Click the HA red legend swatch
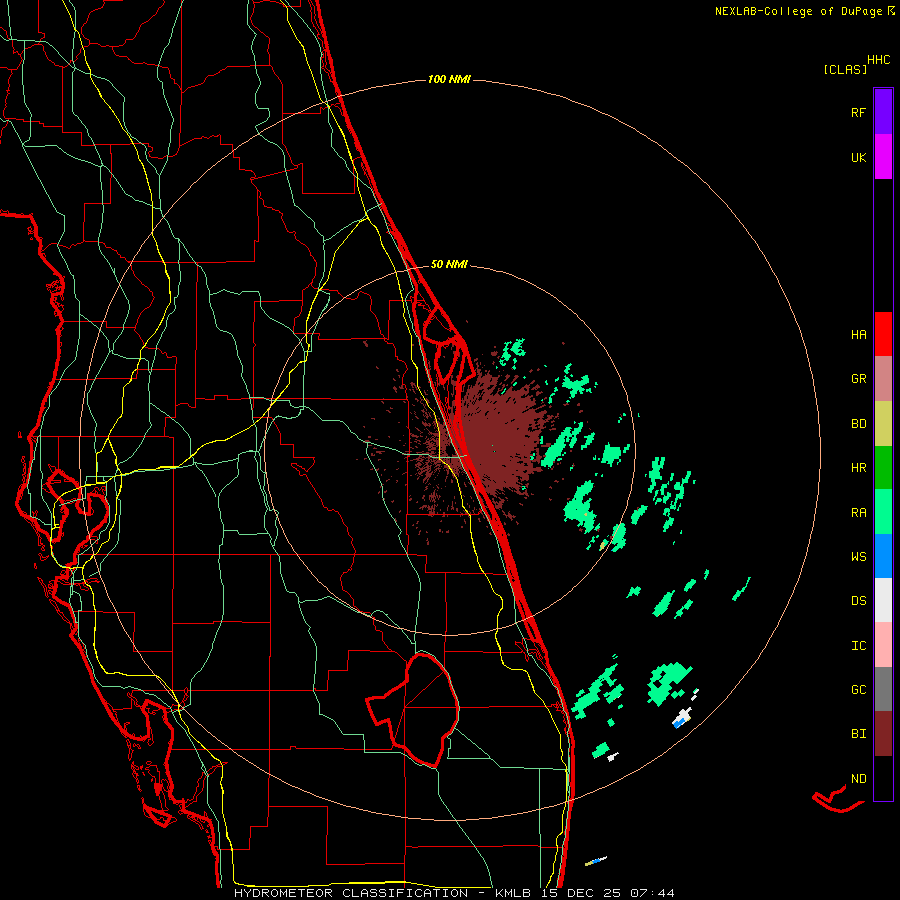Viewport: 900px width, 900px height. coord(883,334)
